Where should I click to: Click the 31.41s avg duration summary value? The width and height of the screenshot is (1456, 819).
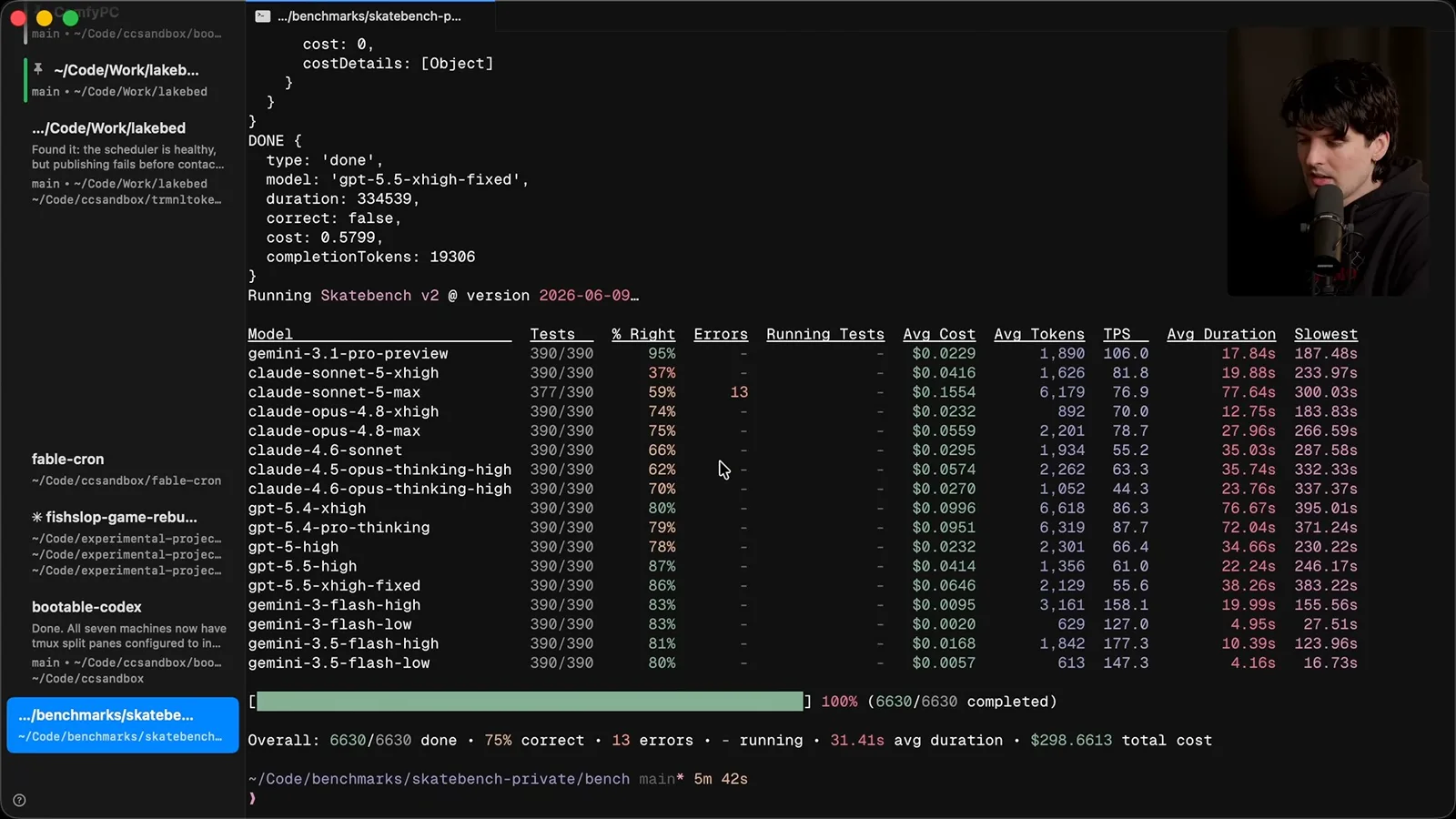point(857,741)
